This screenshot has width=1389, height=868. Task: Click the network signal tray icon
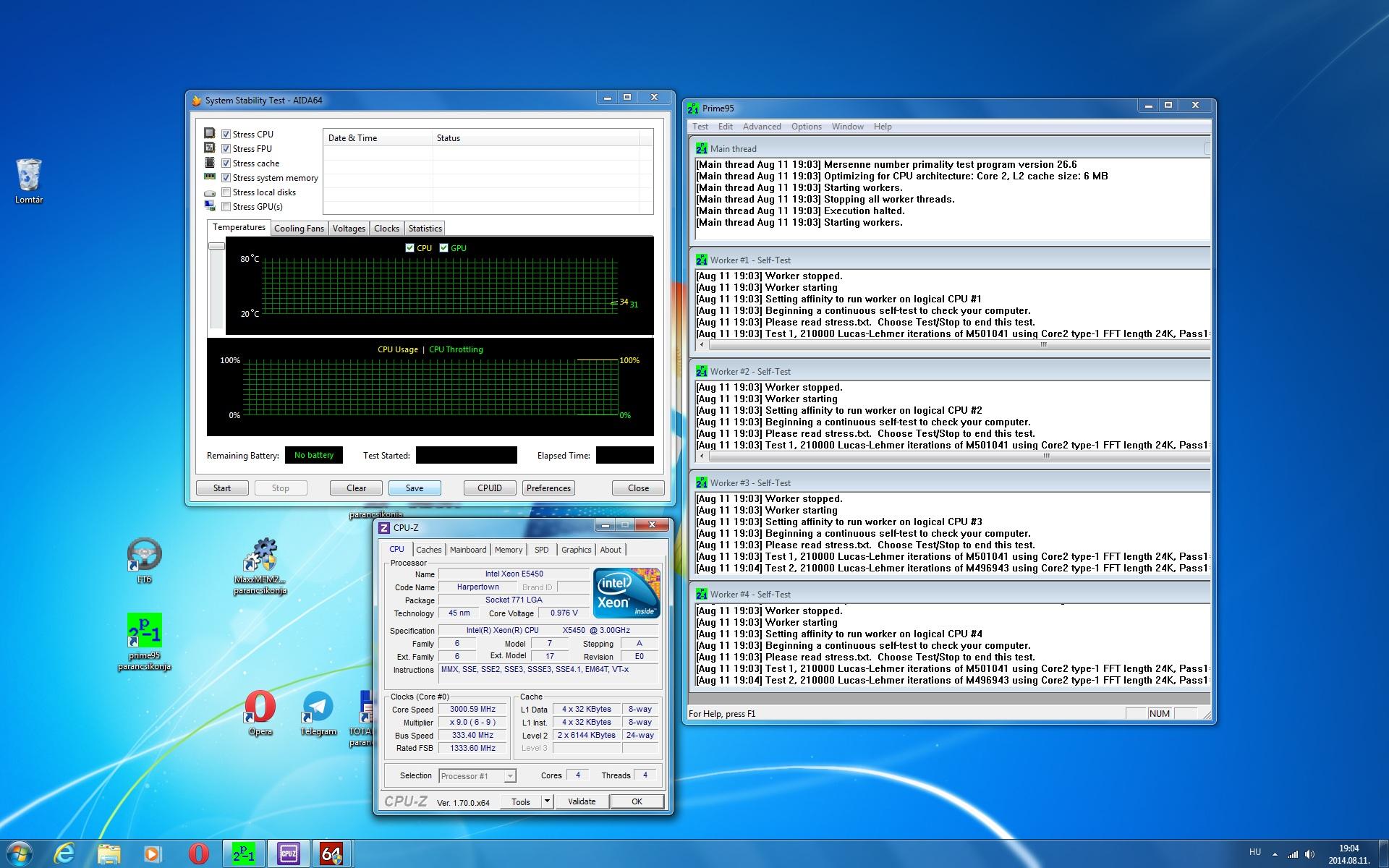1293,854
